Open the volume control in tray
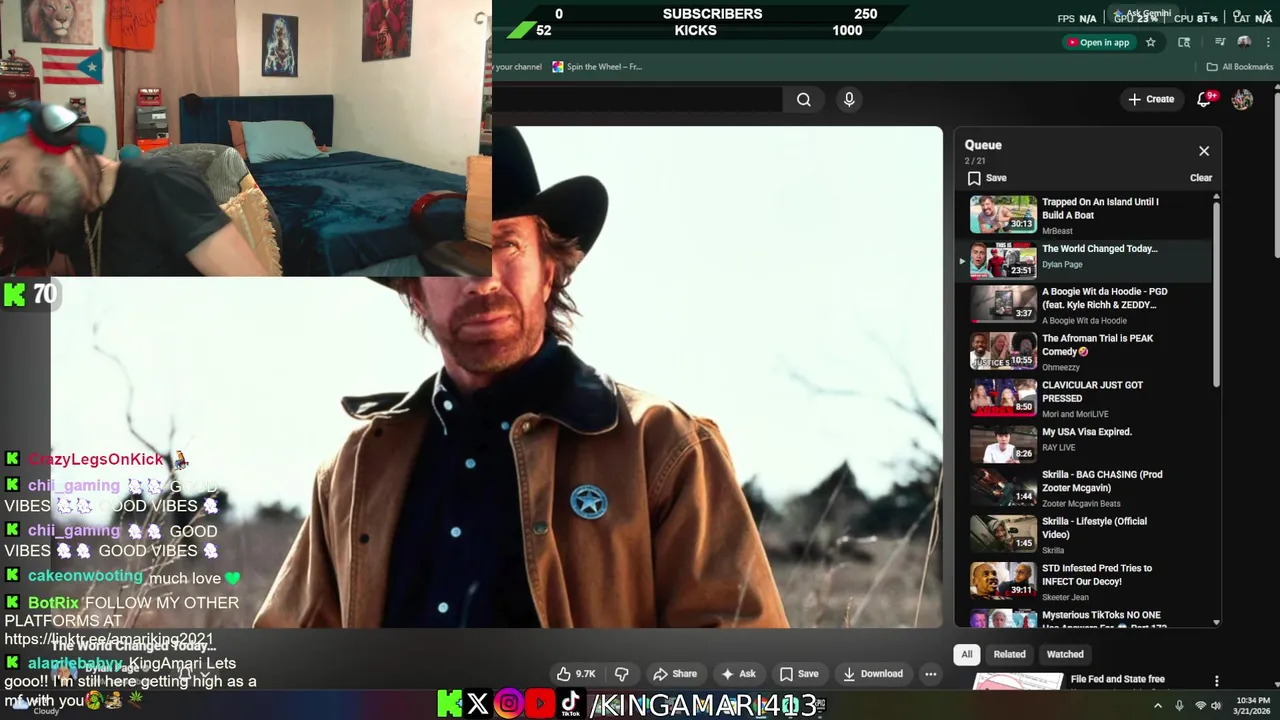The height and width of the screenshot is (720, 1280). (1216, 705)
